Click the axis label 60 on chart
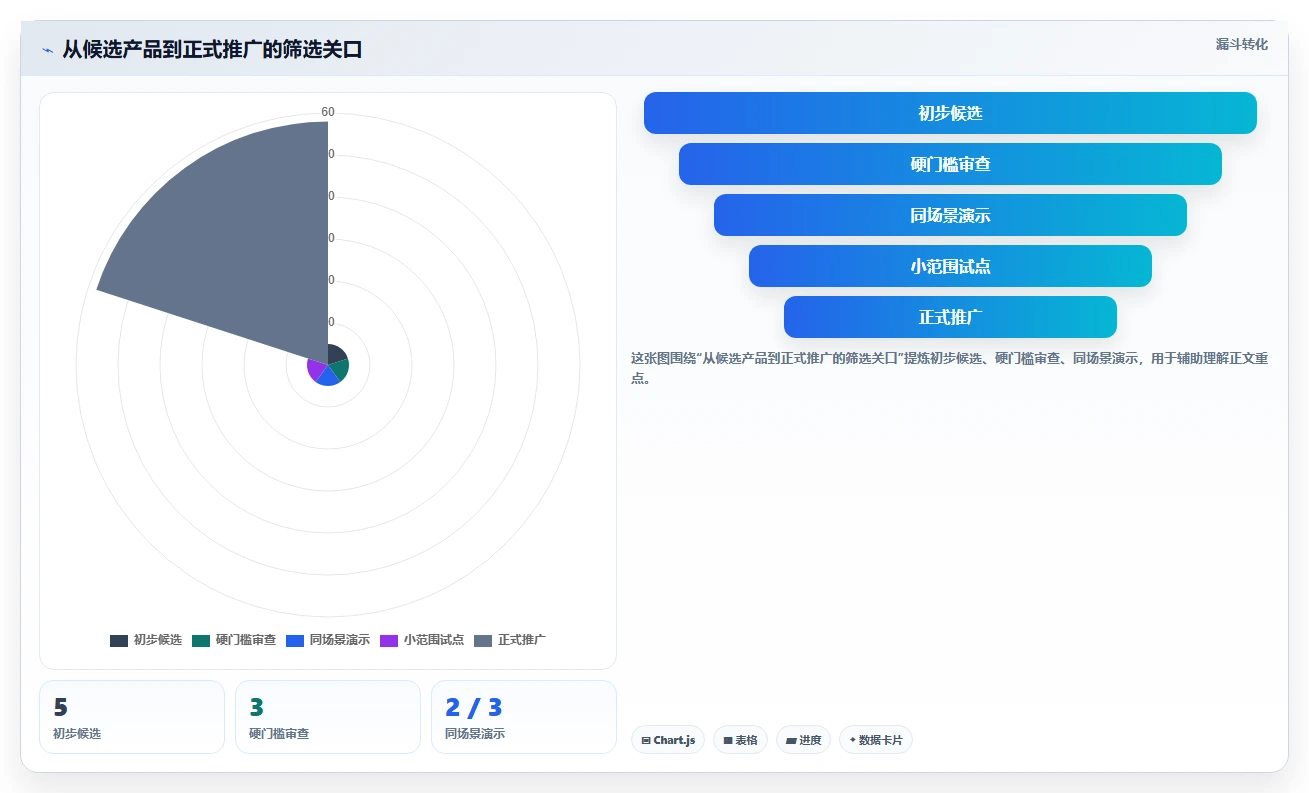The width and height of the screenshot is (1309, 793). [x=328, y=112]
